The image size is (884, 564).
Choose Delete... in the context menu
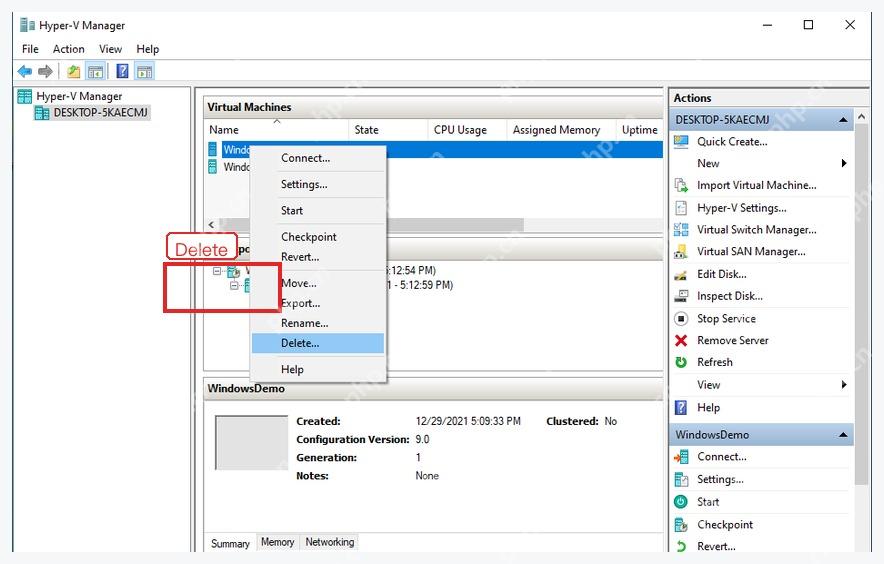318,343
